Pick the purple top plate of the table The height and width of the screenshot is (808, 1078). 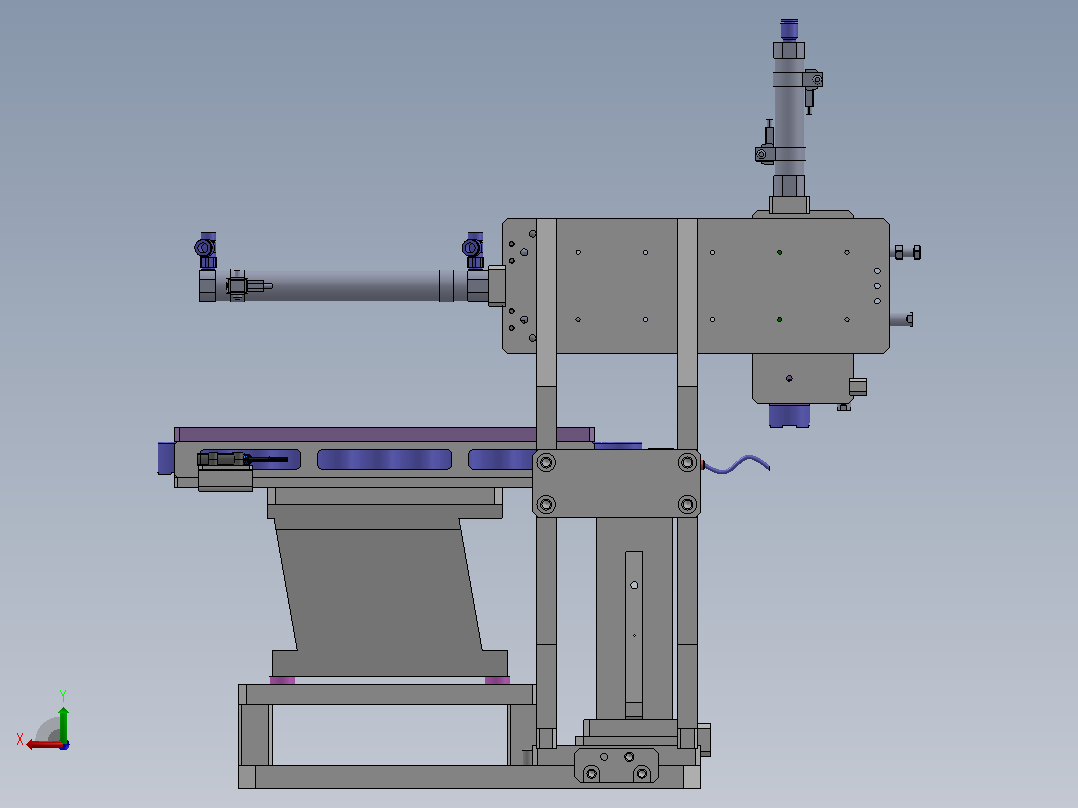[x=384, y=434]
